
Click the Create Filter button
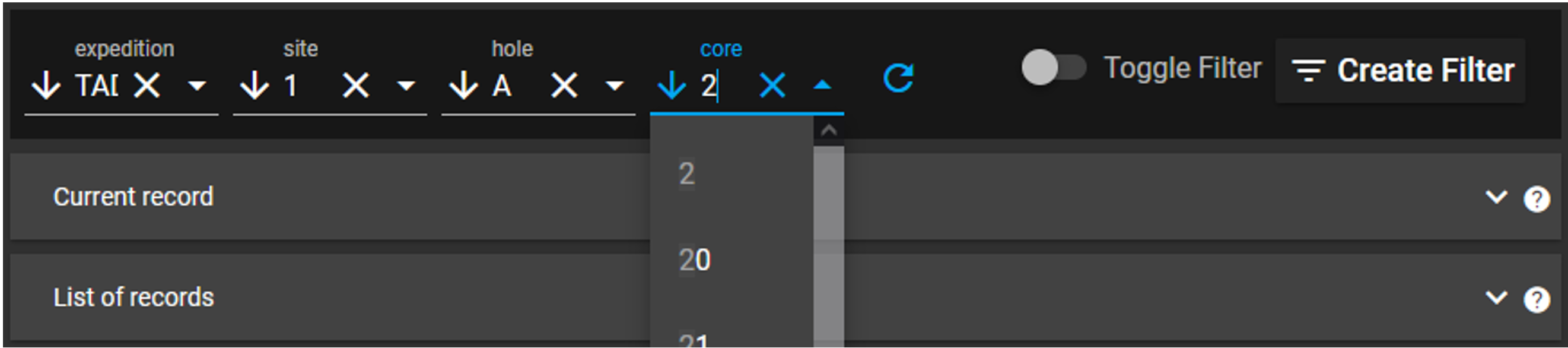tap(1400, 71)
